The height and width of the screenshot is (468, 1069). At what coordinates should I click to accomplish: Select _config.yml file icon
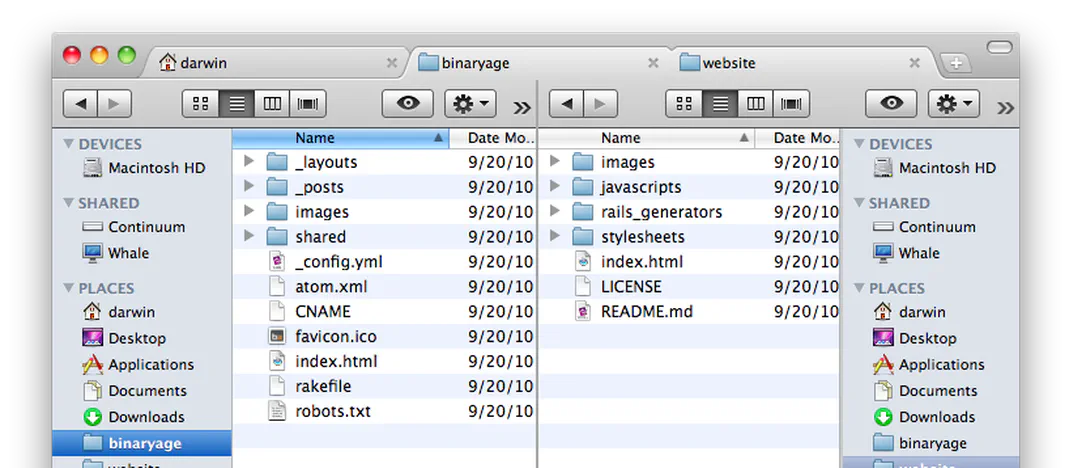tap(276, 261)
